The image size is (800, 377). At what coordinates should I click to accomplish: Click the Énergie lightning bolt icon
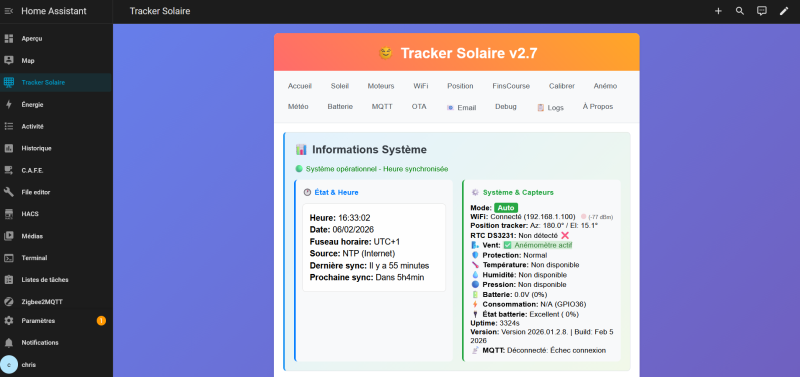[9, 104]
